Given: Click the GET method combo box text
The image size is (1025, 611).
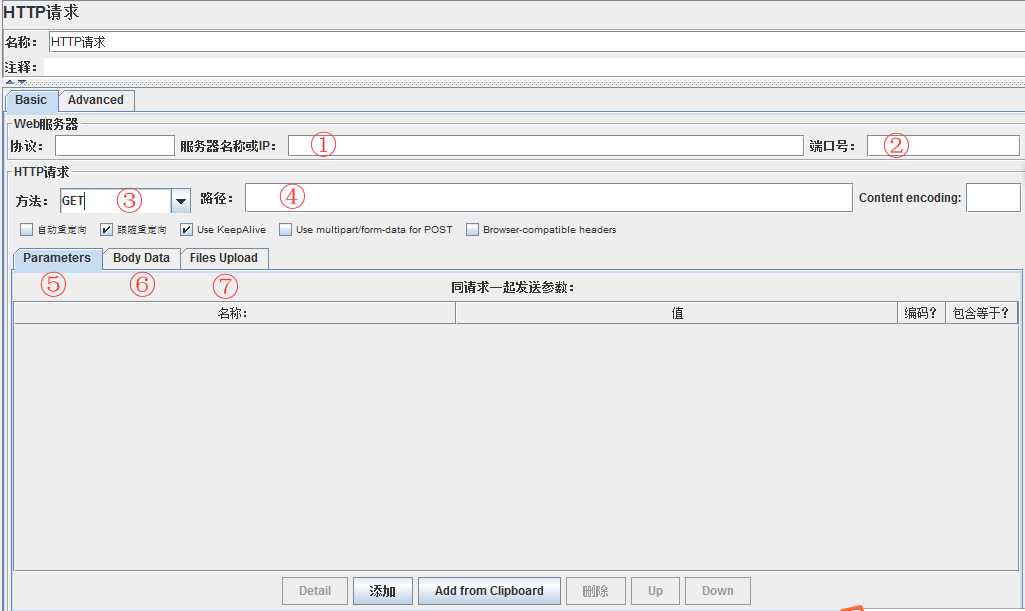Looking at the screenshot, I should (x=116, y=201).
